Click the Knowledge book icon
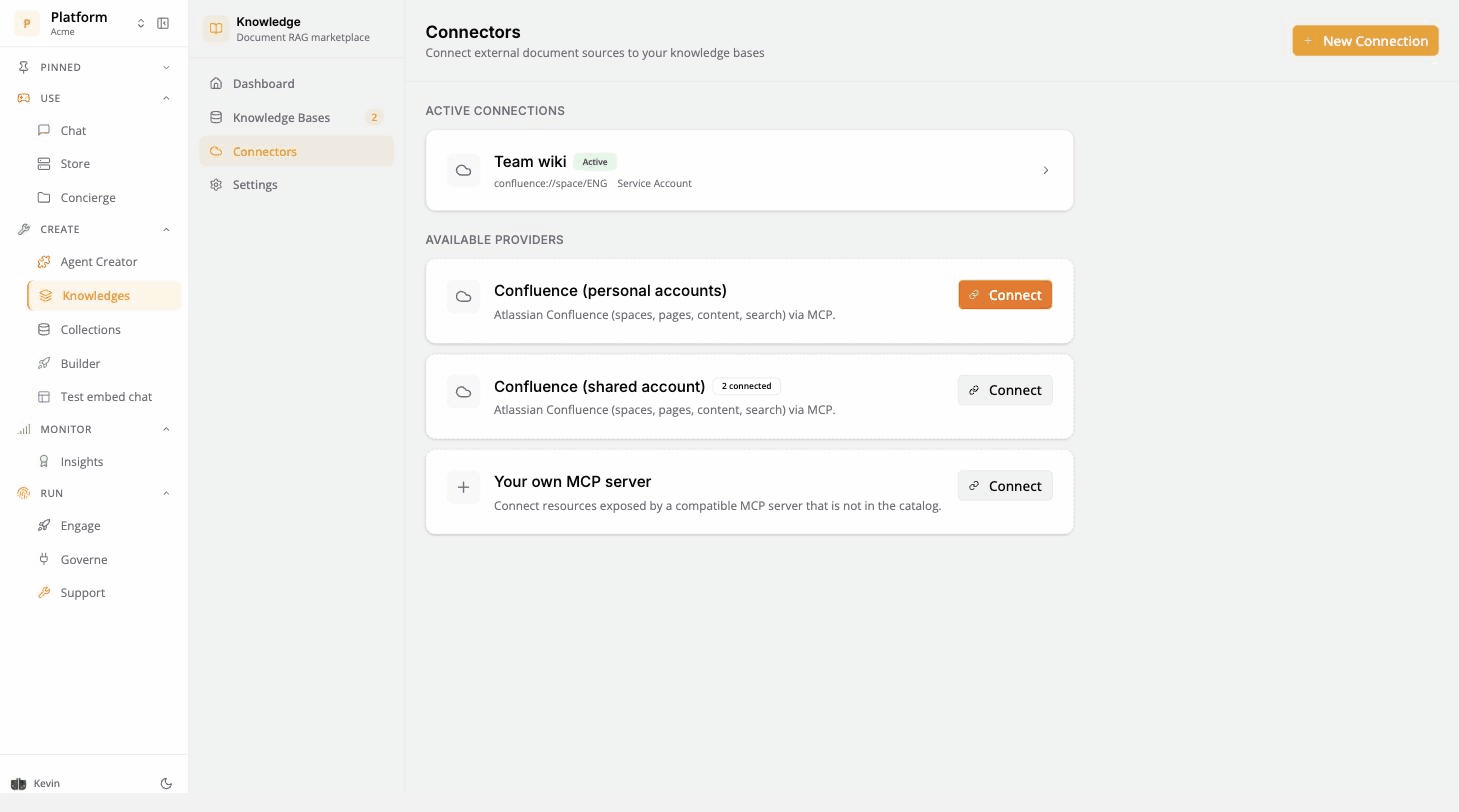Image resolution: width=1459 pixels, height=812 pixels. click(216, 28)
